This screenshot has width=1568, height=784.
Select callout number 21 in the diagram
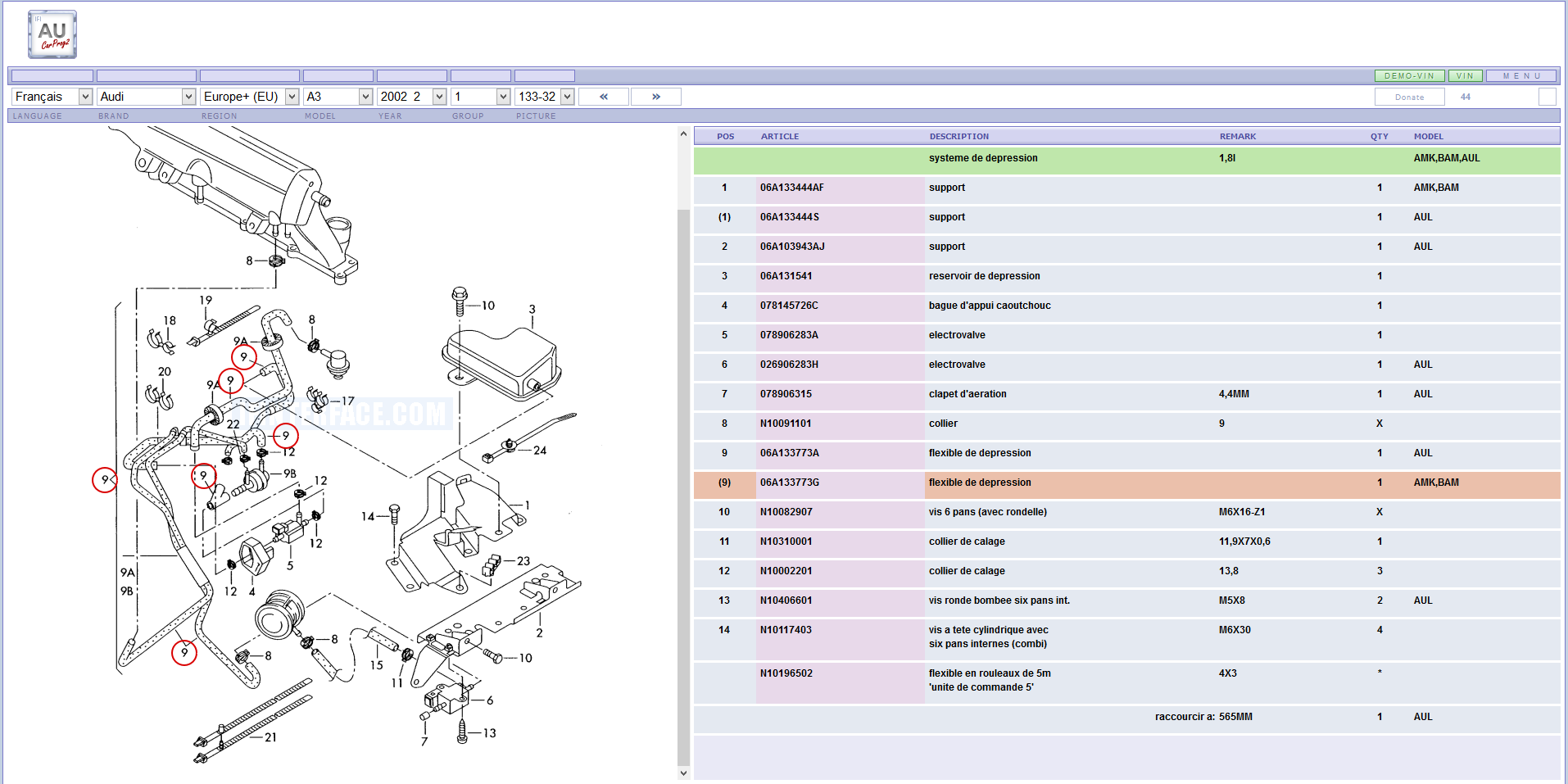270,737
